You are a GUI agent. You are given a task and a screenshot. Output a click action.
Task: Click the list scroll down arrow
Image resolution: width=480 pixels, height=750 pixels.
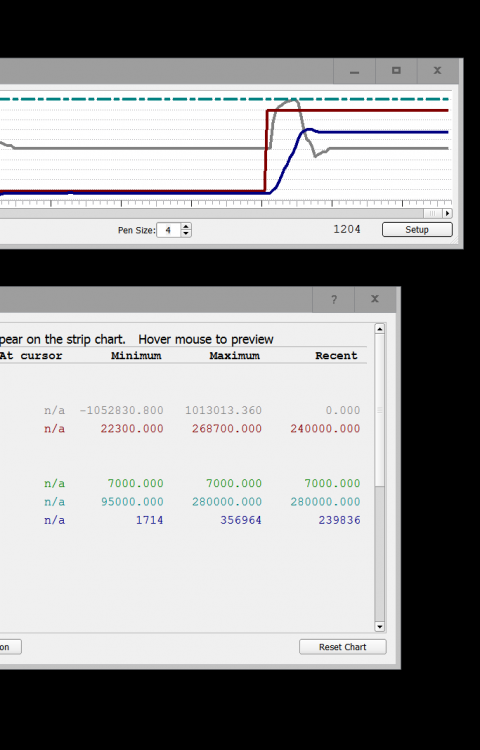coord(380,626)
